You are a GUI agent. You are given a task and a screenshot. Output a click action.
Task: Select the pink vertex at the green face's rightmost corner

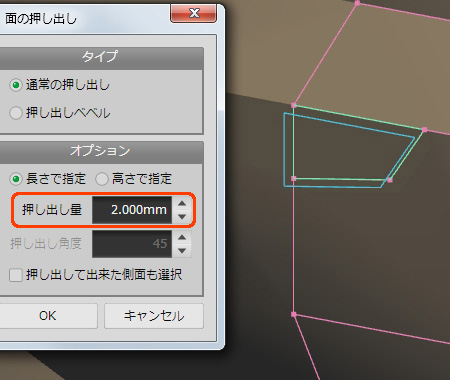tap(424, 129)
